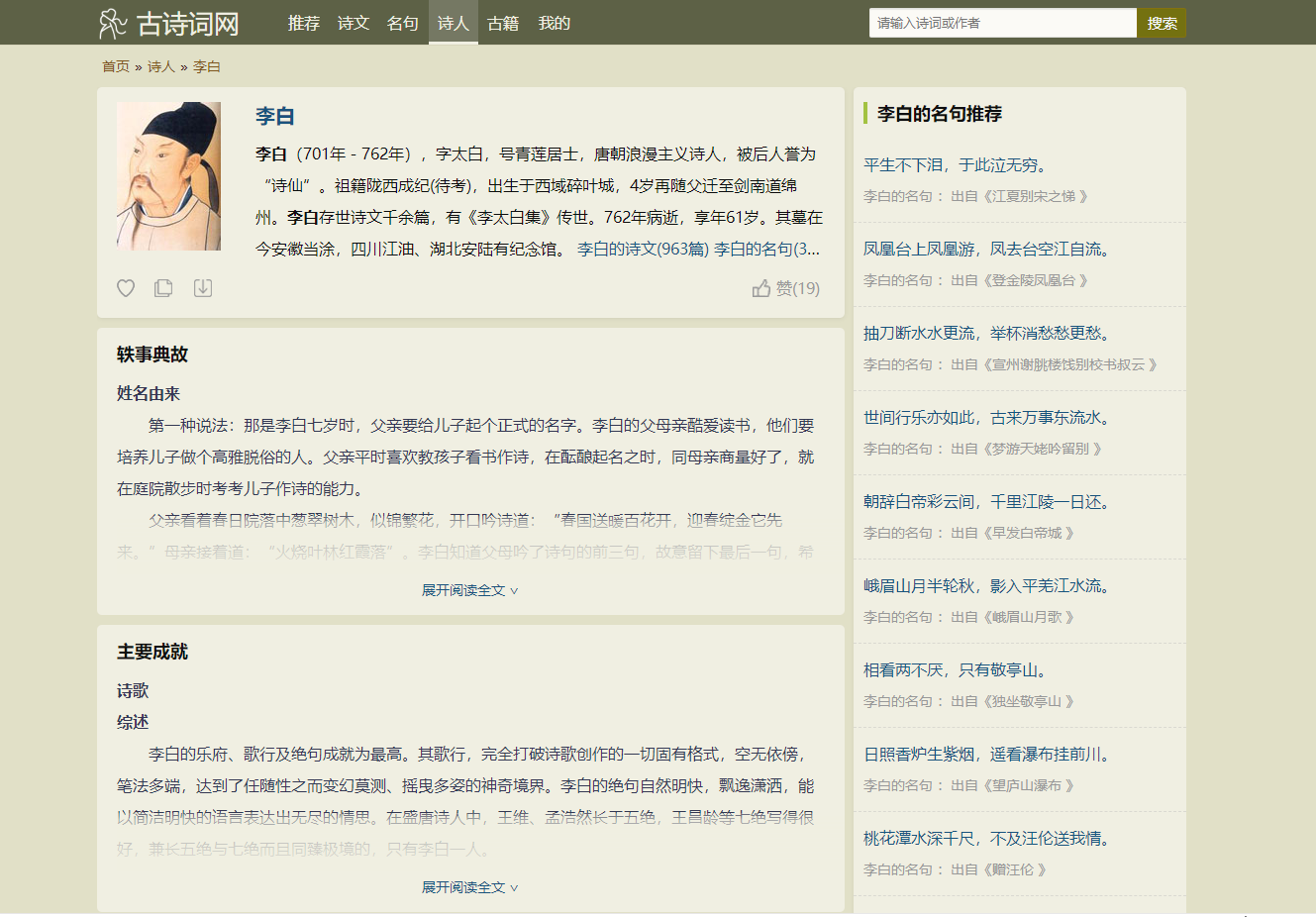The height and width of the screenshot is (917, 1316).
Task: Open the 诗文 navigation tab
Action: [354, 23]
